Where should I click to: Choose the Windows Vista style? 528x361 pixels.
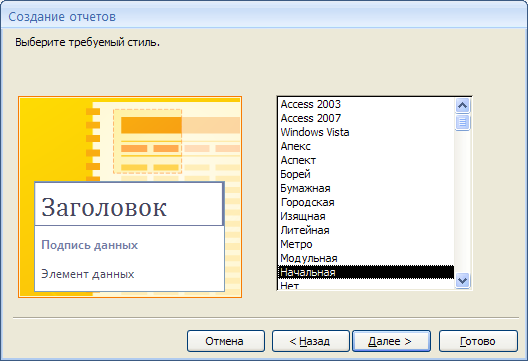(x=366, y=132)
